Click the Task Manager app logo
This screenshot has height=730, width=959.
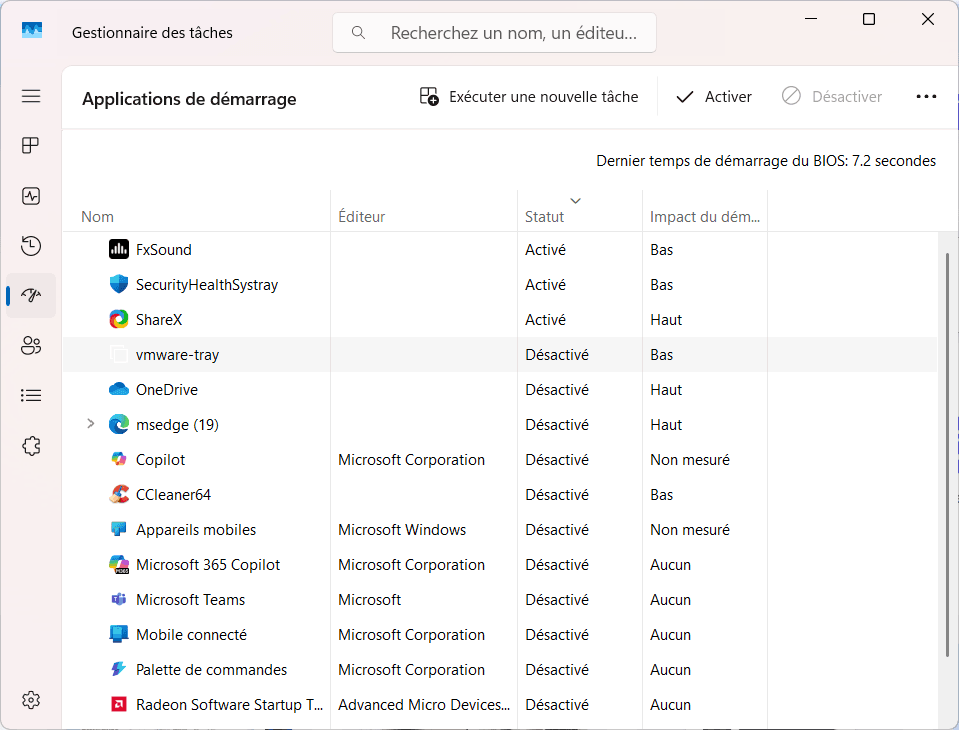click(32, 30)
